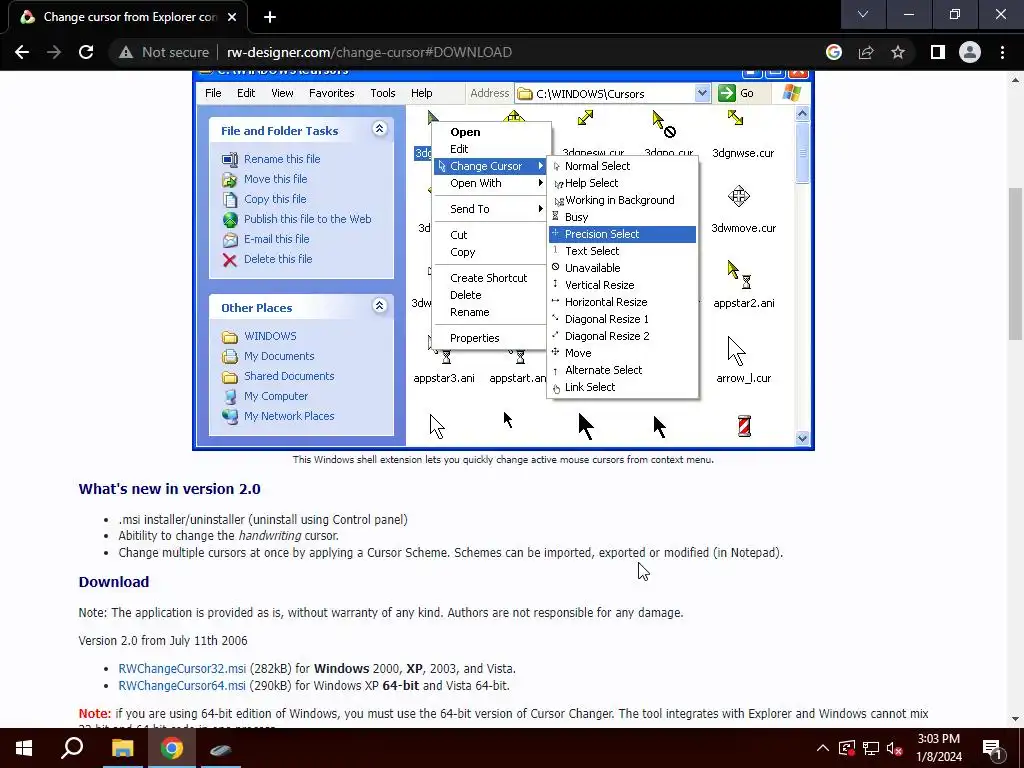
Task: Open the network tray icon
Action: 871,748
